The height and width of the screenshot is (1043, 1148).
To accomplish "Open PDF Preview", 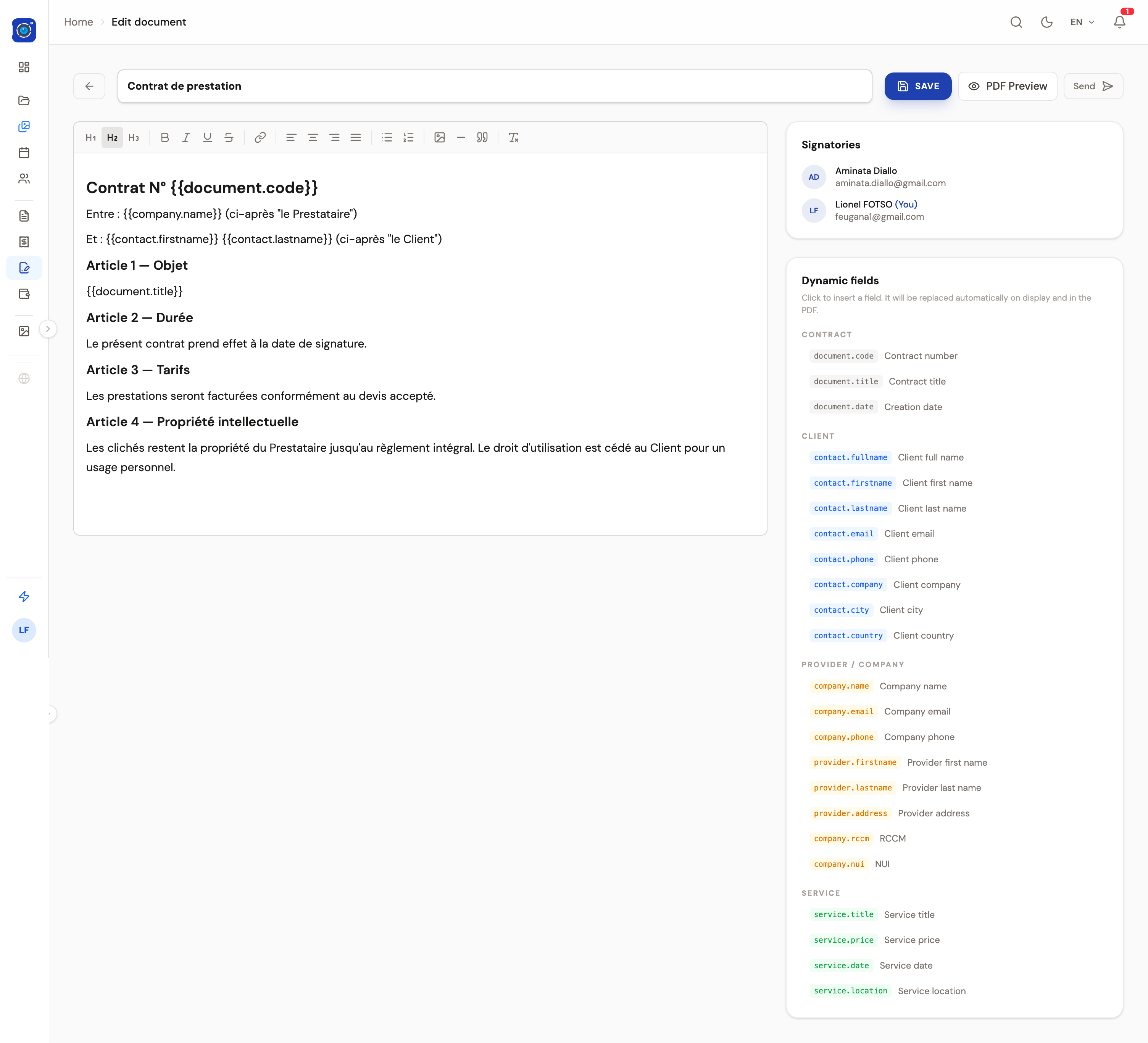I will point(1007,86).
